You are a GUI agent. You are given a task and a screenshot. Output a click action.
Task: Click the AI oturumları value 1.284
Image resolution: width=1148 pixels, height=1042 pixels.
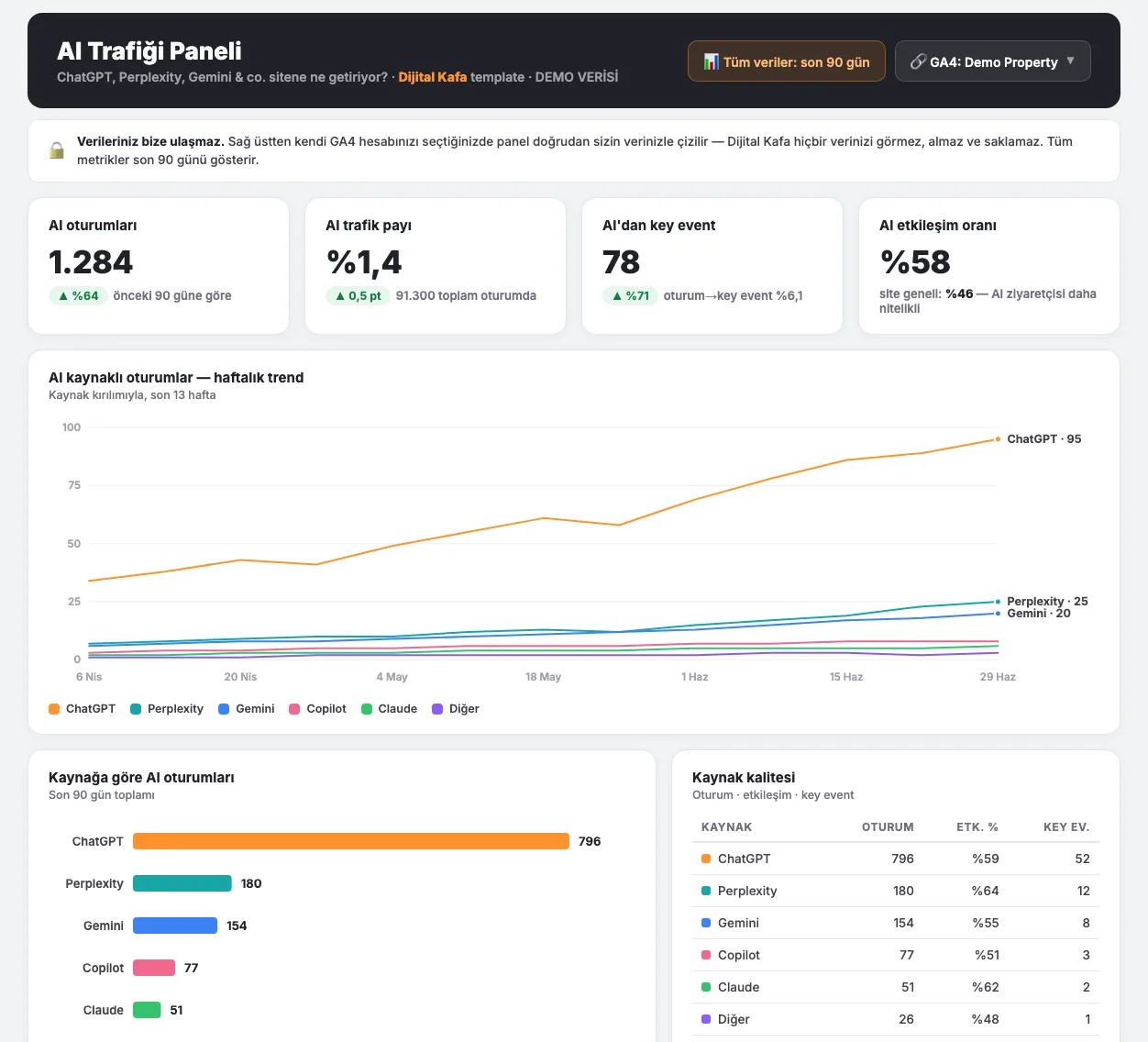(91, 262)
